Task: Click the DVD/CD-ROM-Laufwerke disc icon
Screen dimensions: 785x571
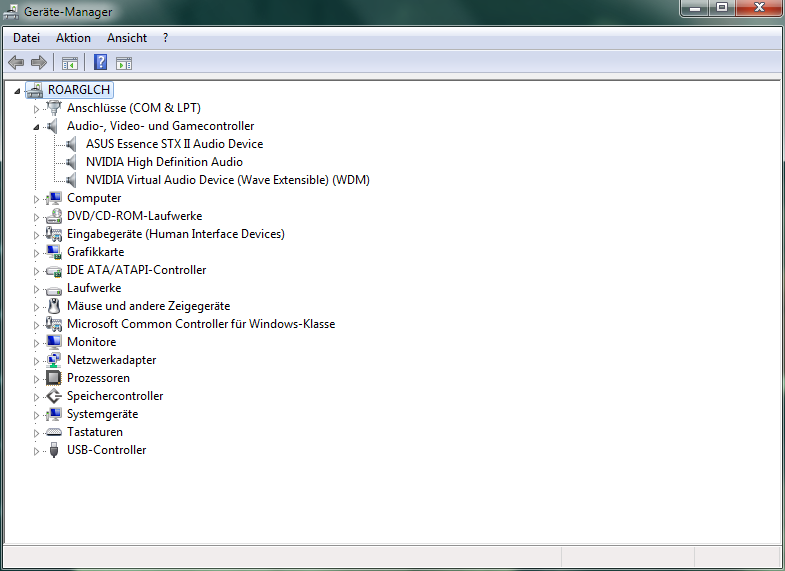Action: (x=53, y=216)
